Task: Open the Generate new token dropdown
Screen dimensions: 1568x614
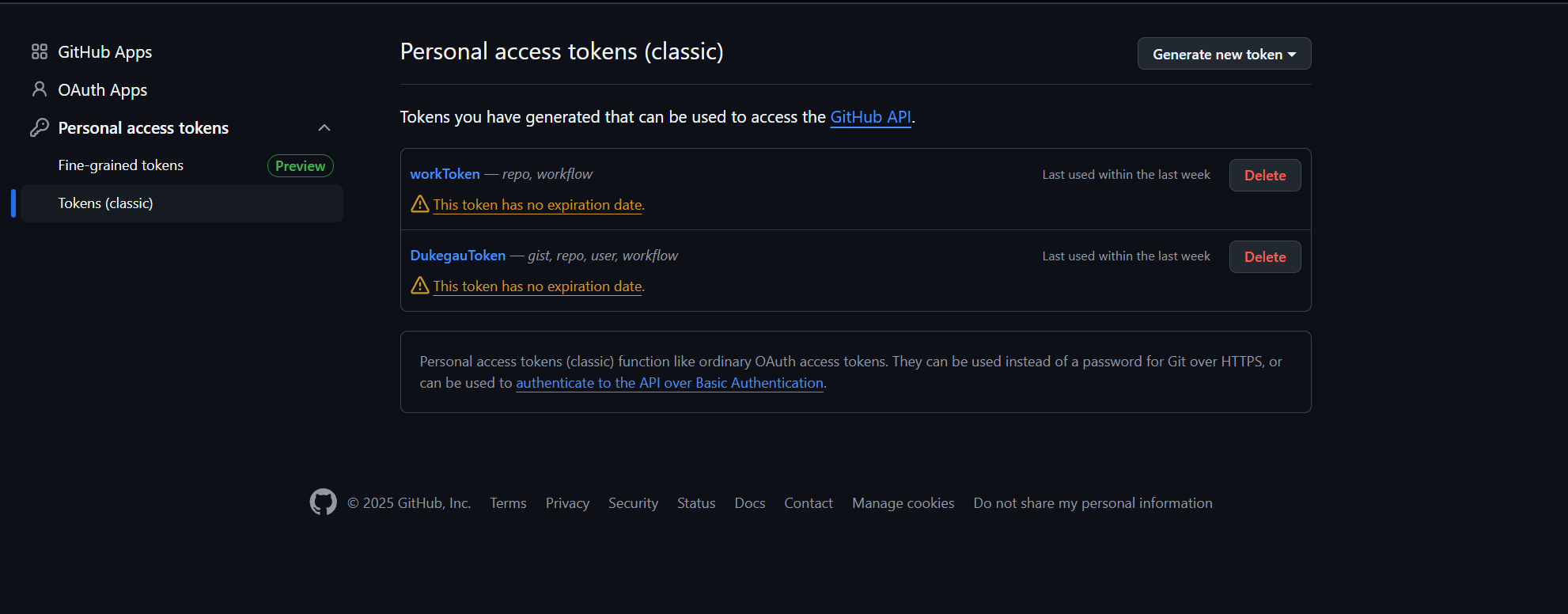Action: (x=1224, y=54)
